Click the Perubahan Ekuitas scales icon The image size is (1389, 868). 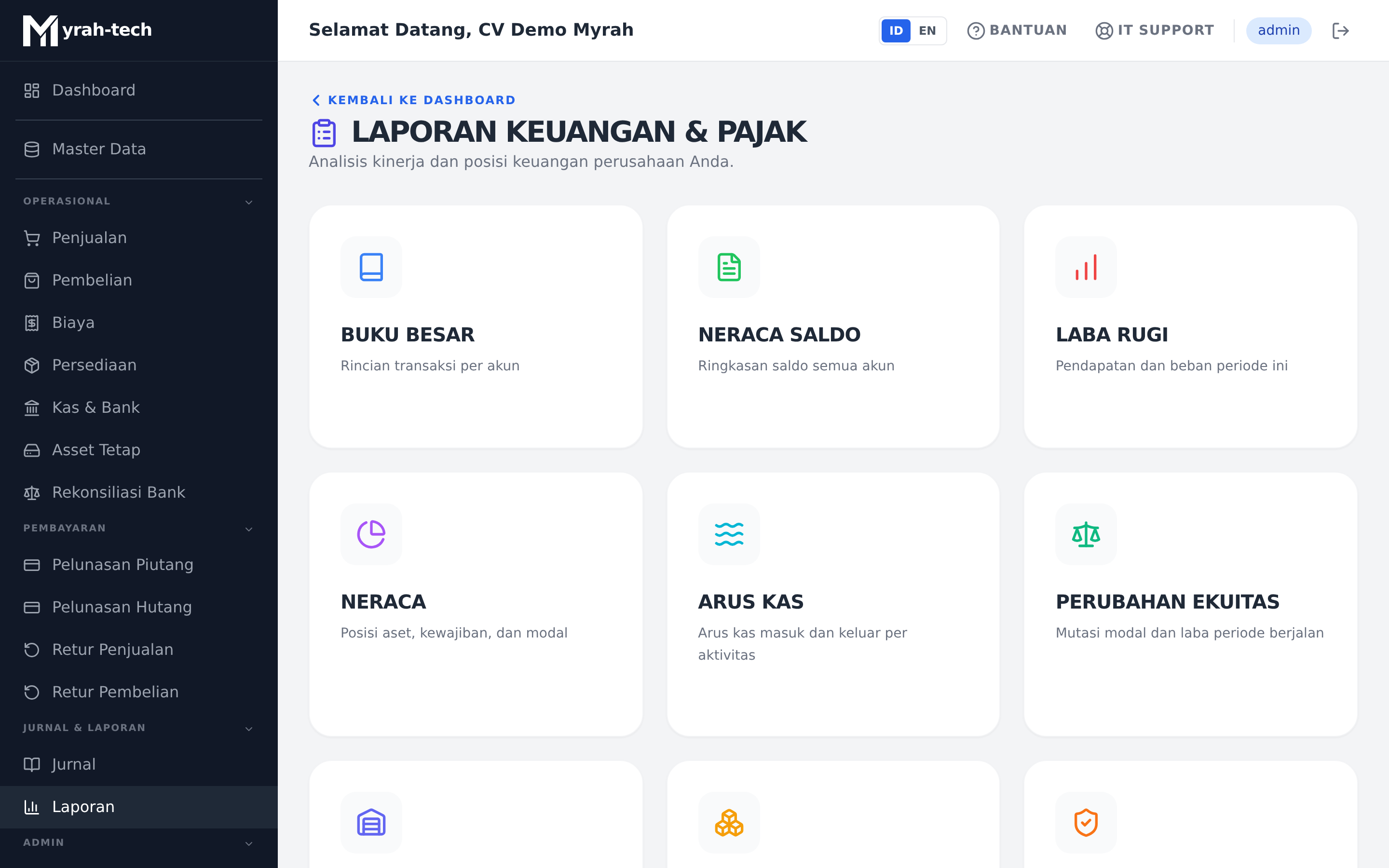1086,534
